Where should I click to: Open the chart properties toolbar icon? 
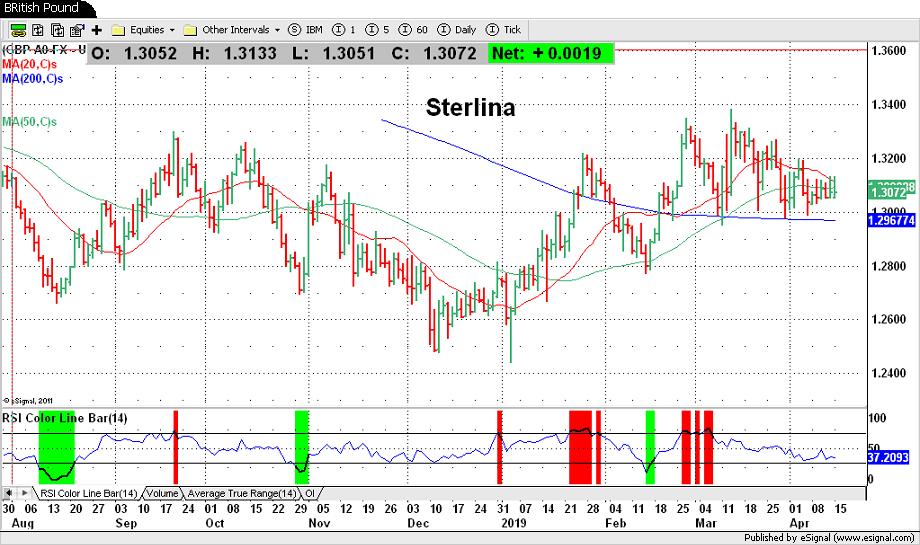[77, 30]
